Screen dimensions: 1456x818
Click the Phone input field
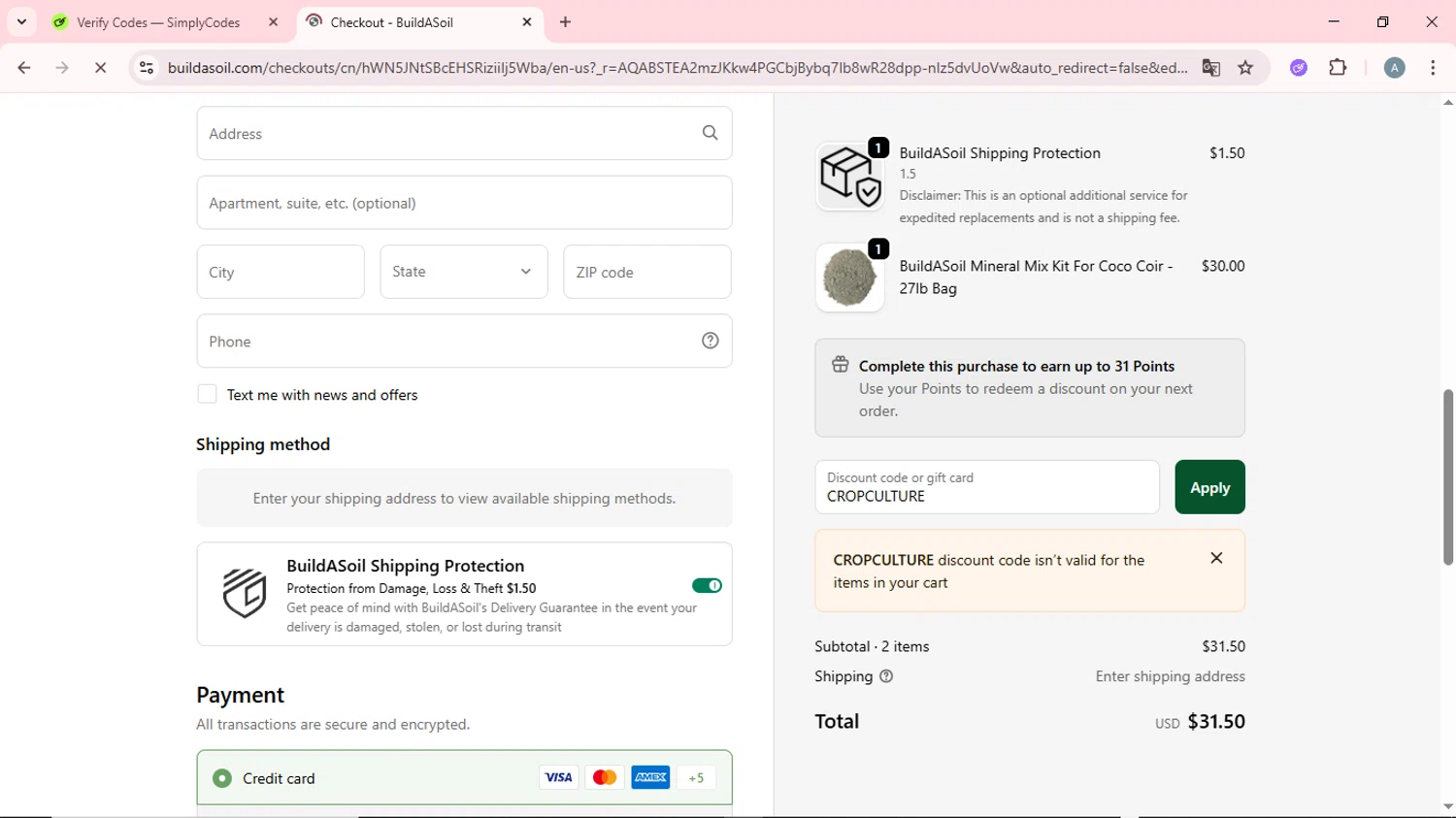coord(464,341)
